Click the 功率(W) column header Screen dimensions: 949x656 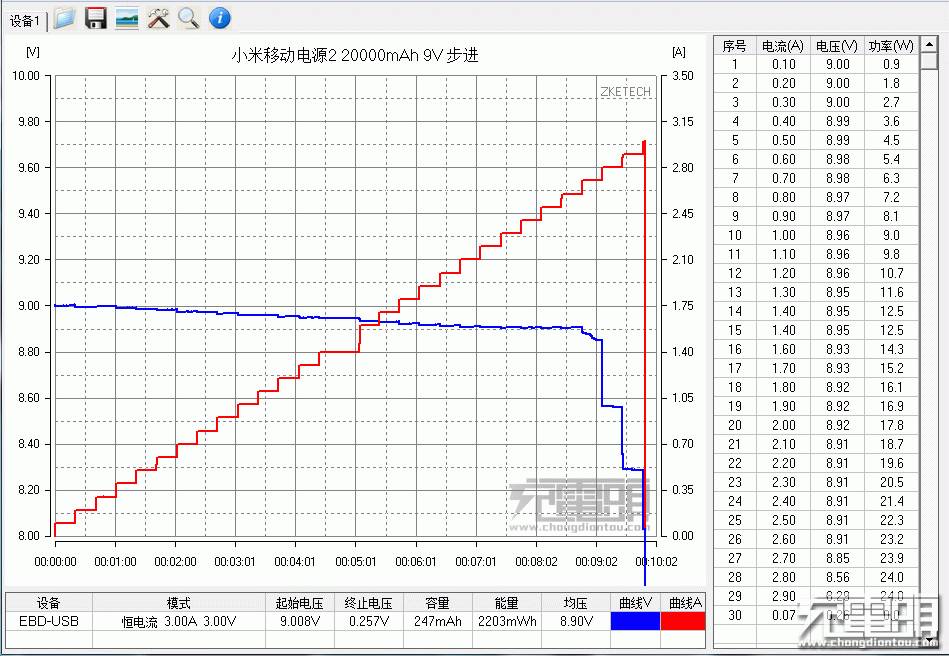(891, 46)
